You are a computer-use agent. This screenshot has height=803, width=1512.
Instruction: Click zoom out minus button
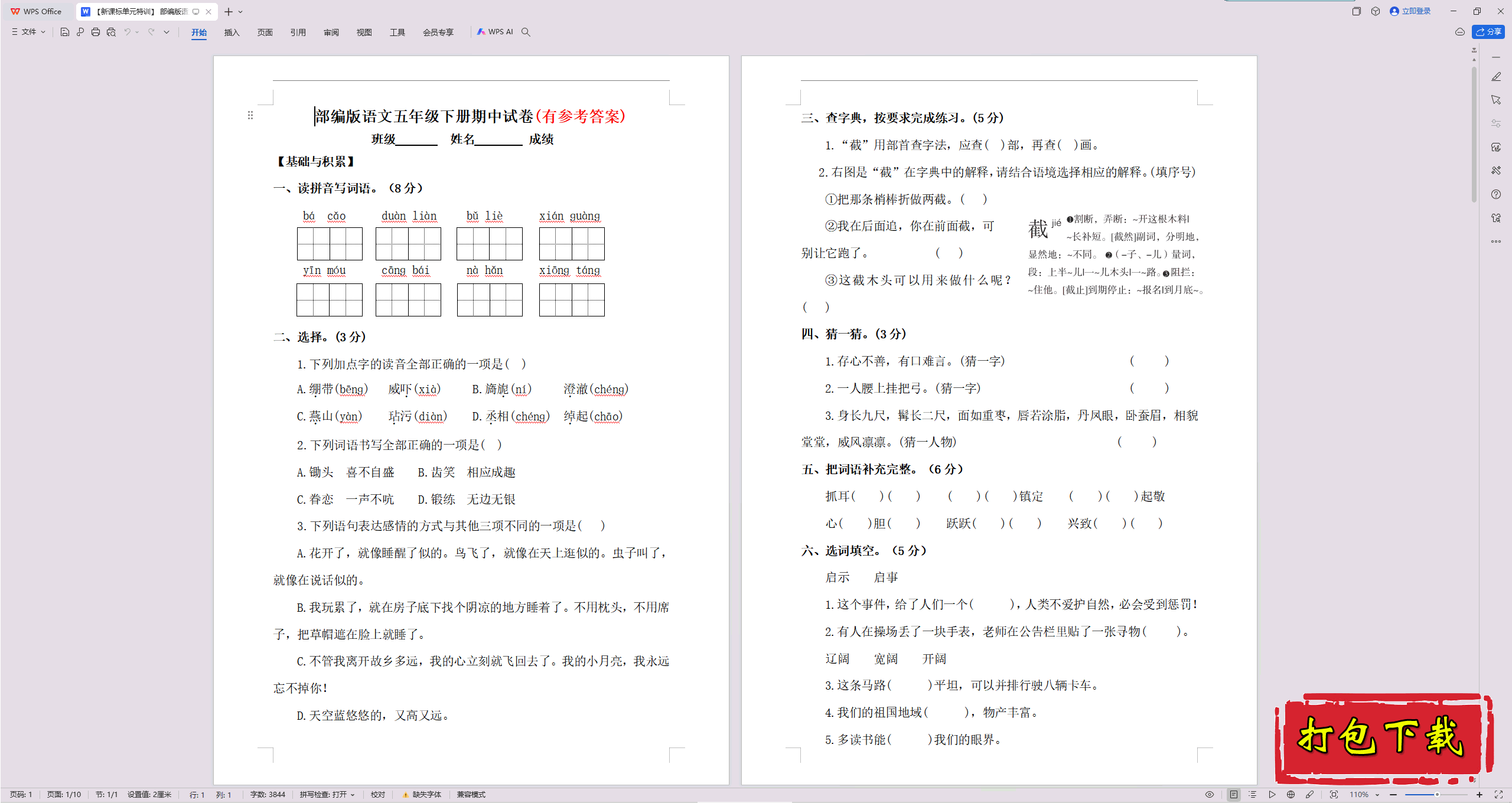[x=1394, y=795]
